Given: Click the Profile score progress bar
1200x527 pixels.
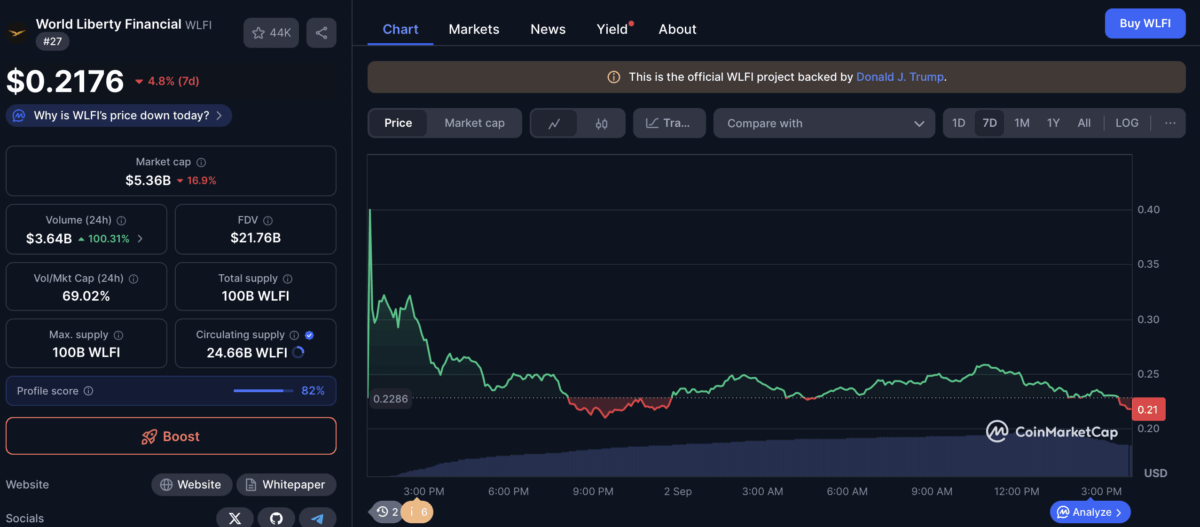Looking at the screenshot, I should [263, 391].
